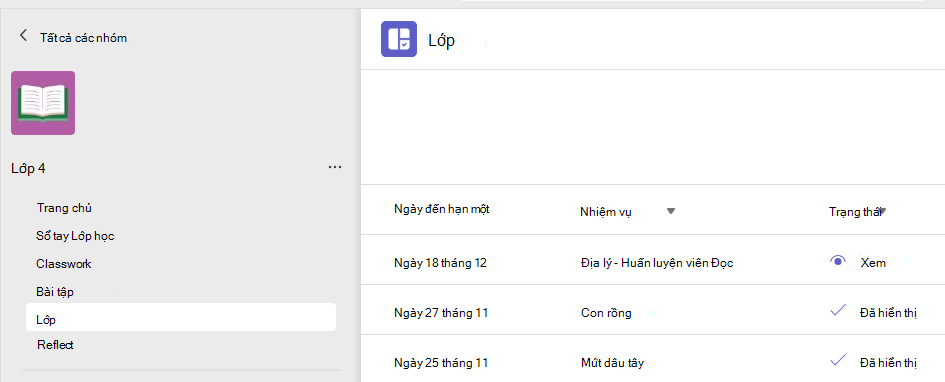Viewport: 945px width, 382px height.
Task: Click the purple Lớp app icon in header
Action: tap(399, 39)
